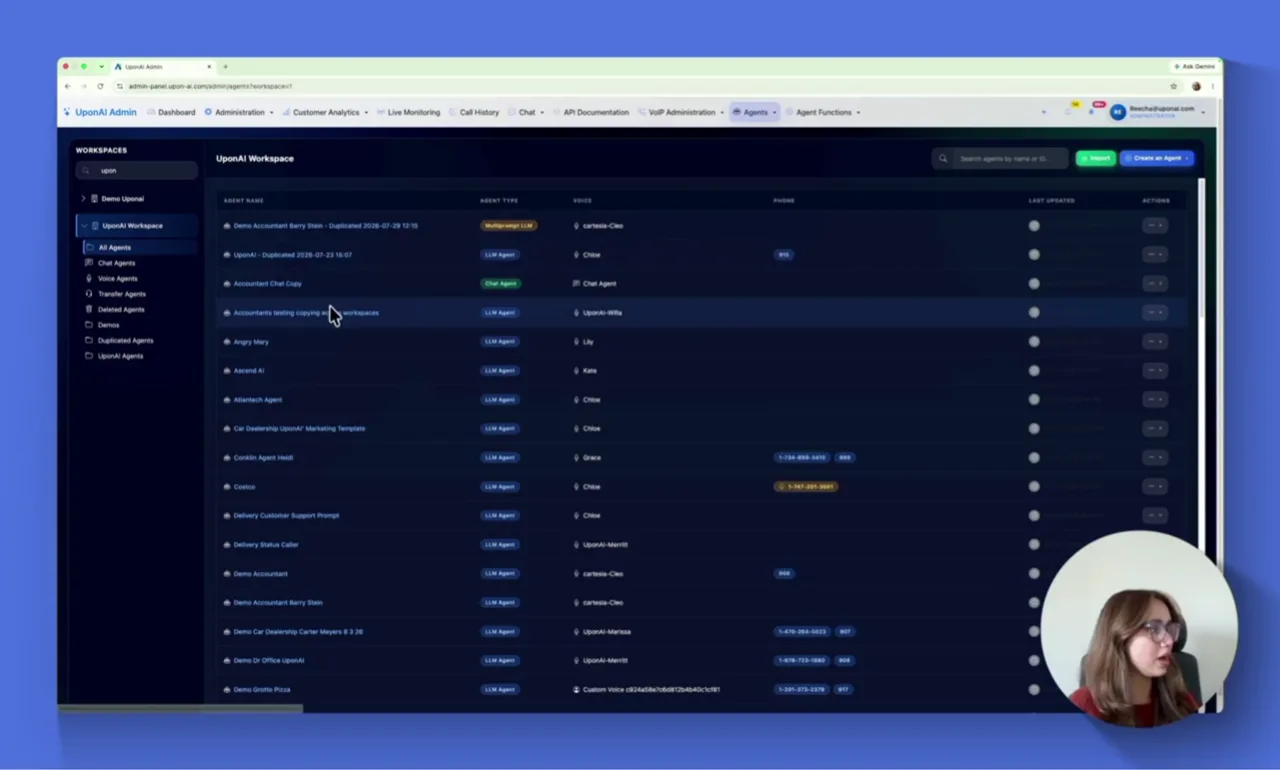Expand the Agent Functions menu
This screenshot has width=1280, height=770.
(x=823, y=112)
